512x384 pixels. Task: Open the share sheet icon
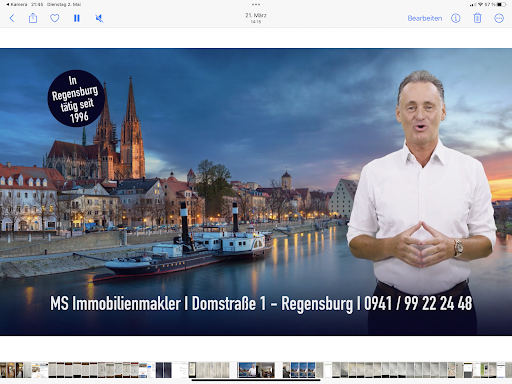[x=33, y=18]
